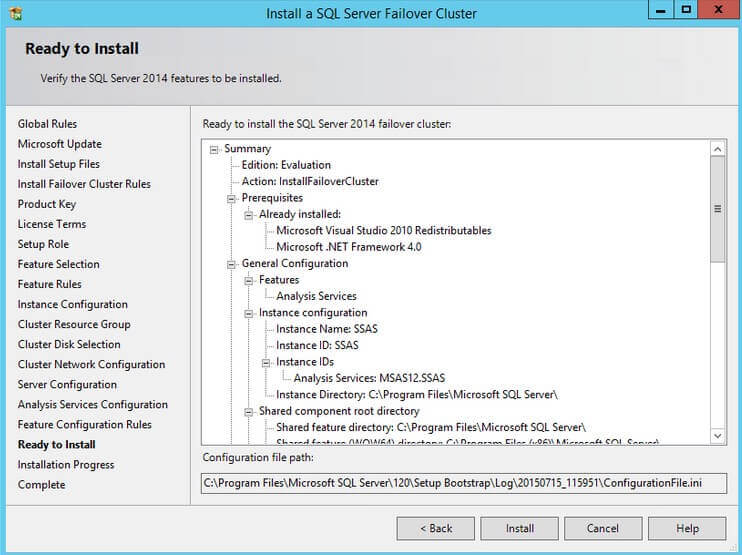Open License Terms step
This screenshot has width=742, height=555.
52,224
